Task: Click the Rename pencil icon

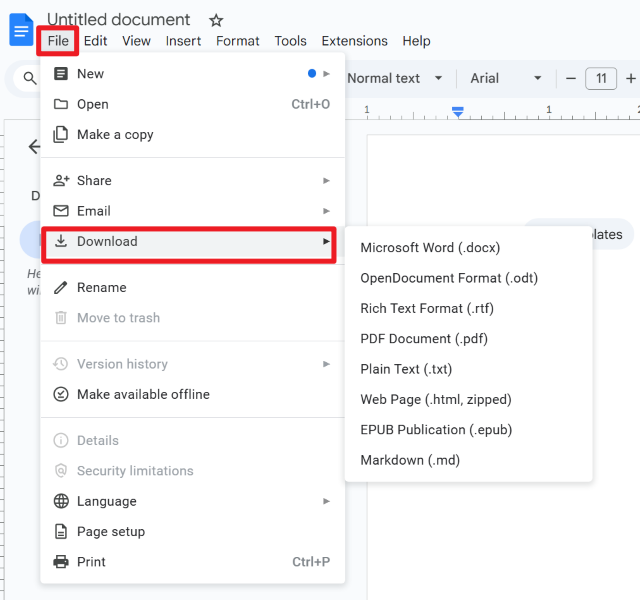Action: tap(61, 288)
